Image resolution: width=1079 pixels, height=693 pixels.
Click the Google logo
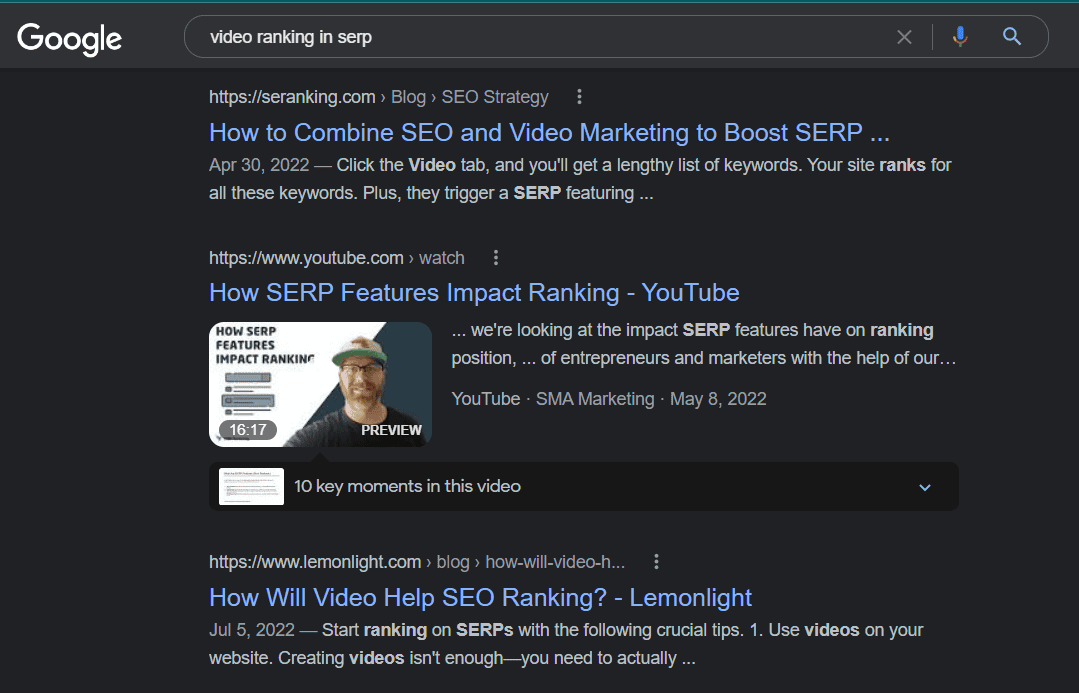[69, 38]
